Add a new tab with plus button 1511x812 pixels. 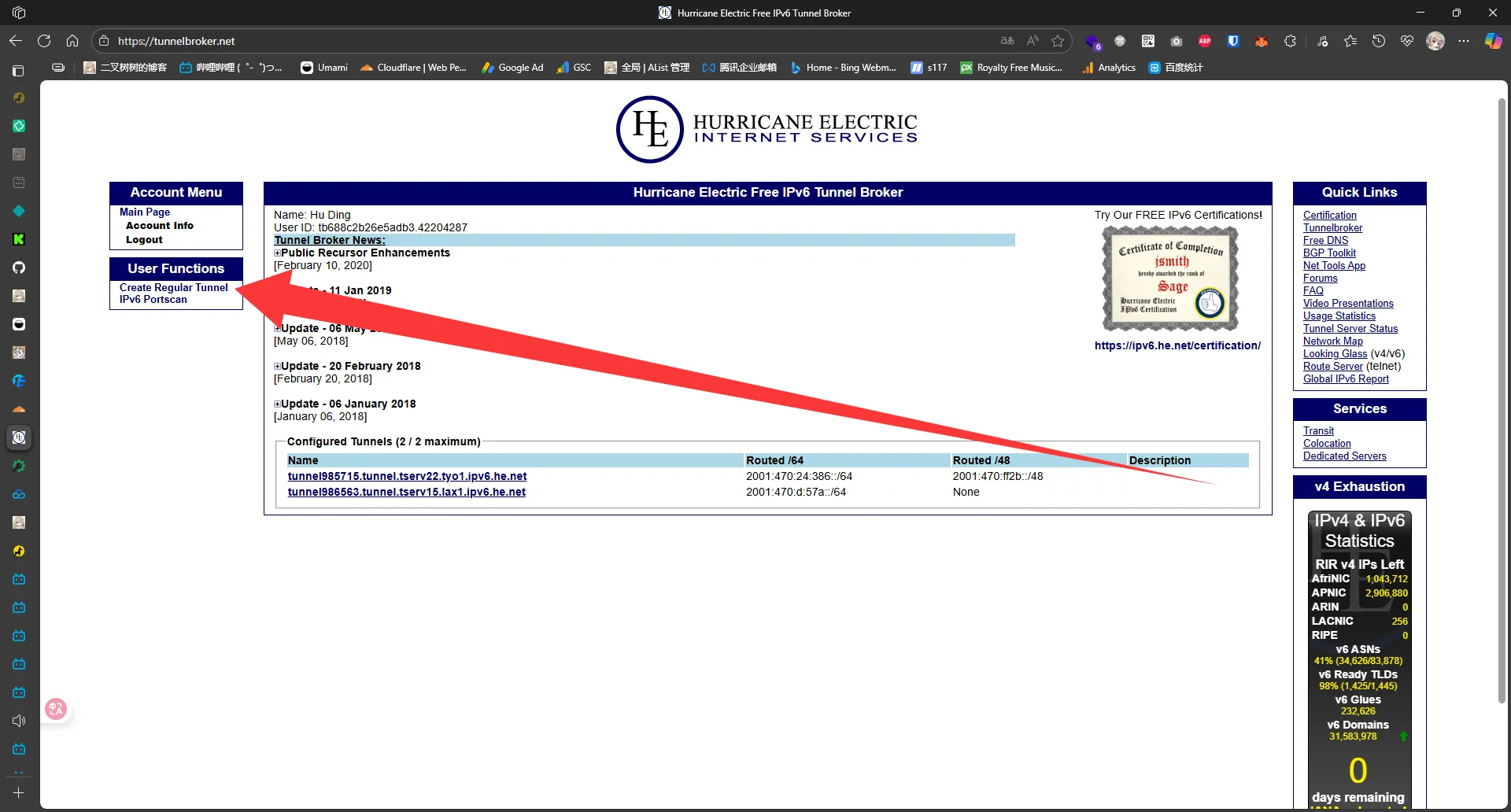(19, 793)
